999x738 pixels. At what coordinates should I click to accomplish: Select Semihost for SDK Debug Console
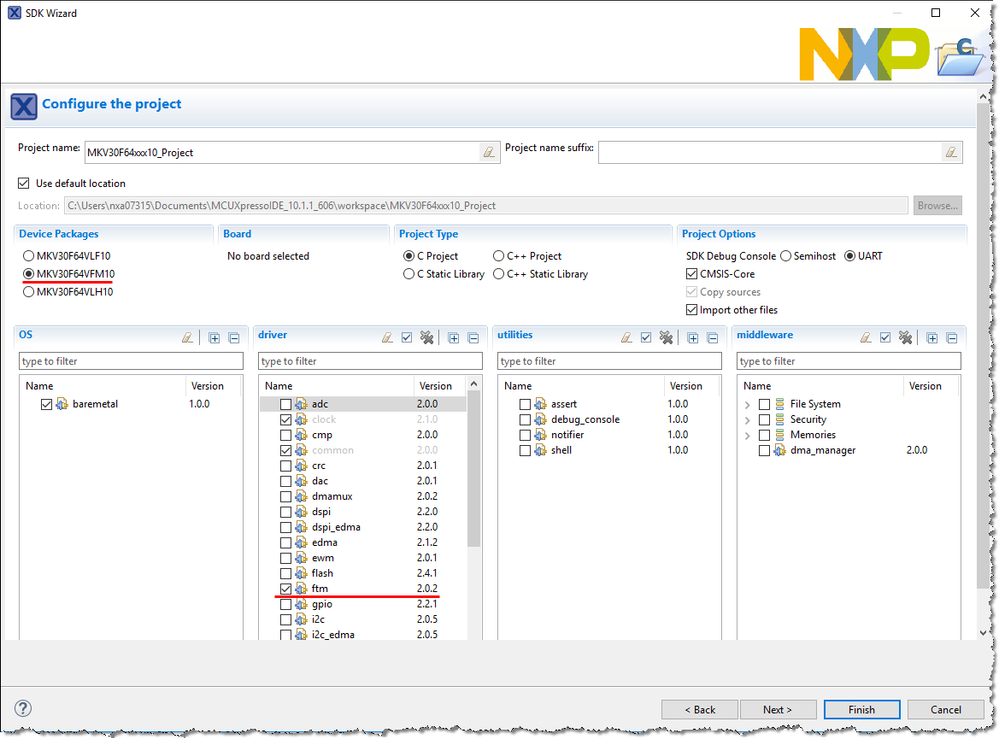(x=786, y=256)
